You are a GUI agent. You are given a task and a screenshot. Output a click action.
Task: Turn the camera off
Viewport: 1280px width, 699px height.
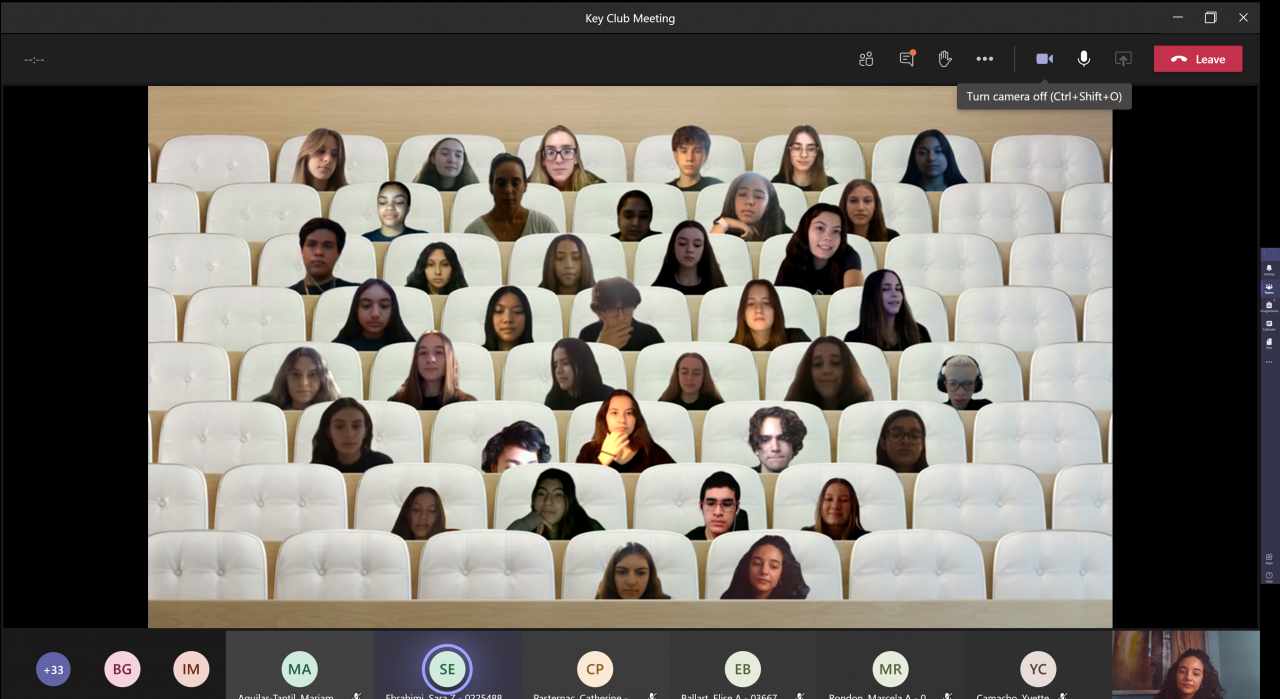coord(1044,59)
